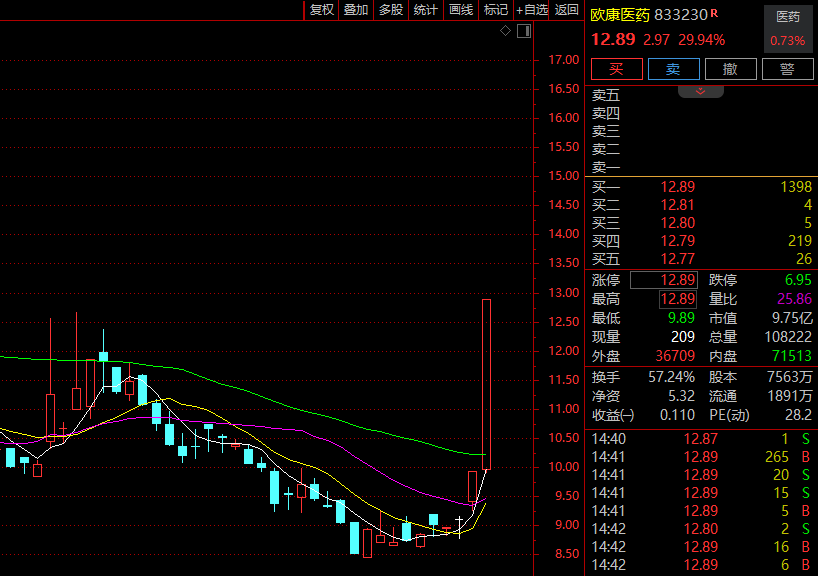Viewport: 818px width, 576px height.
Task: Select the 画线 drawing tool
Action: [x=460, y=10]
